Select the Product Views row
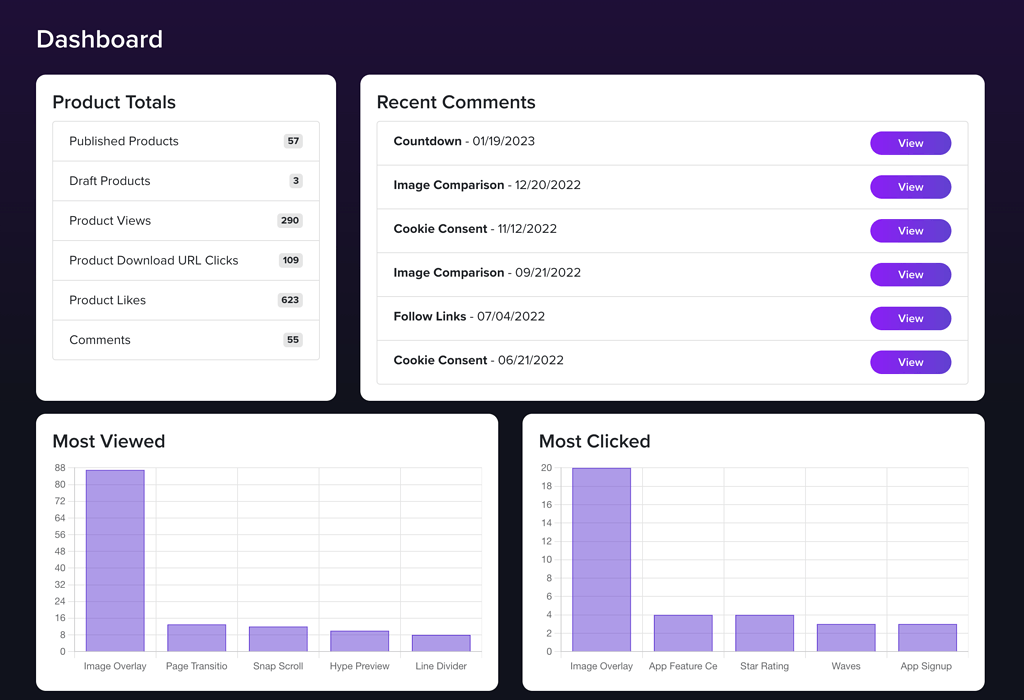 [185, 221]
